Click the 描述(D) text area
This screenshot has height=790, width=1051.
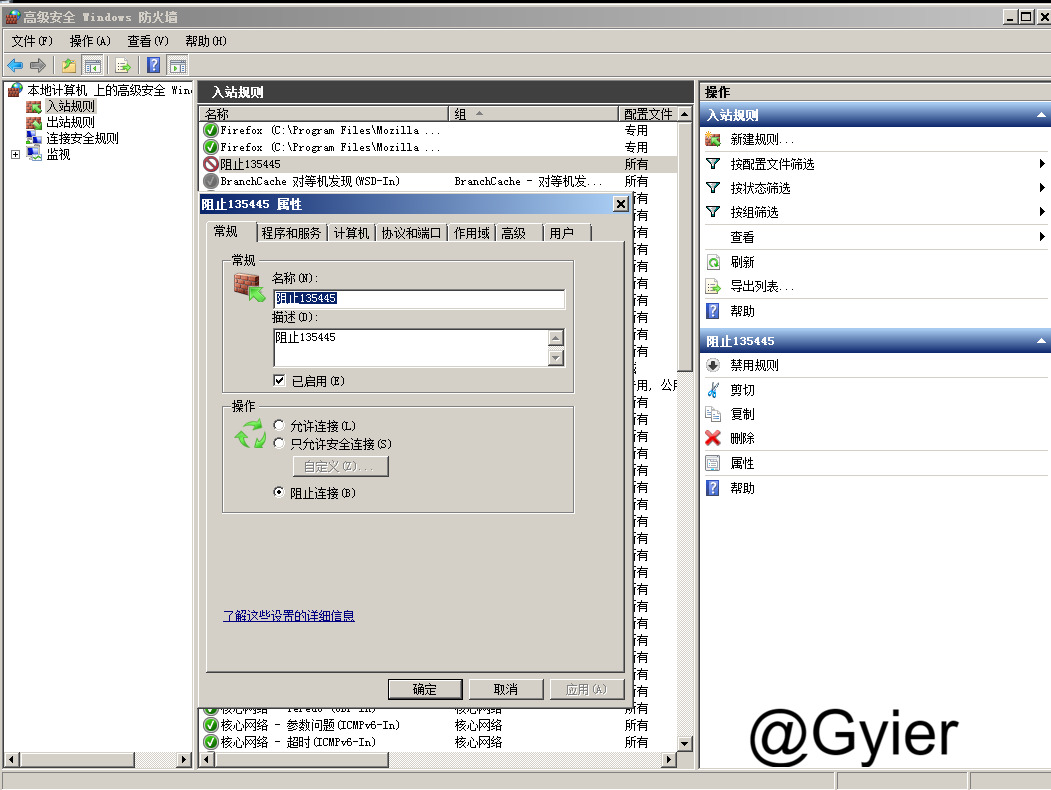[x=411, y=348]
